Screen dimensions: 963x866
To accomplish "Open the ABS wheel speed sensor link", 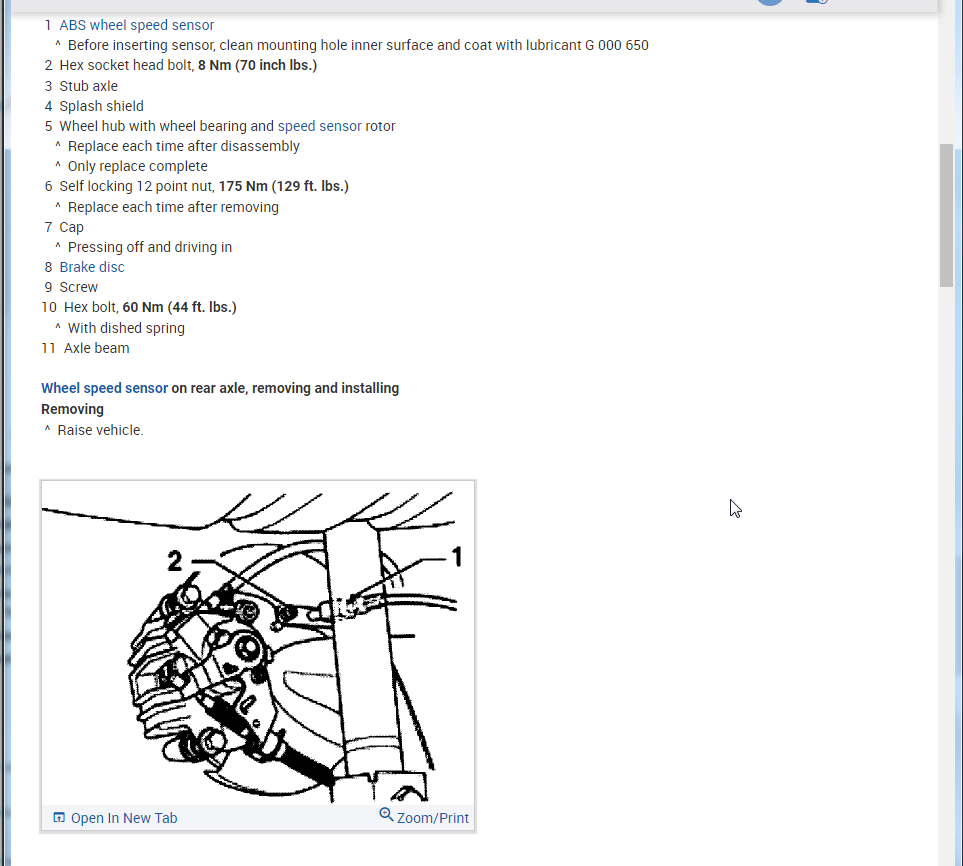I will (x=136, y=25).
